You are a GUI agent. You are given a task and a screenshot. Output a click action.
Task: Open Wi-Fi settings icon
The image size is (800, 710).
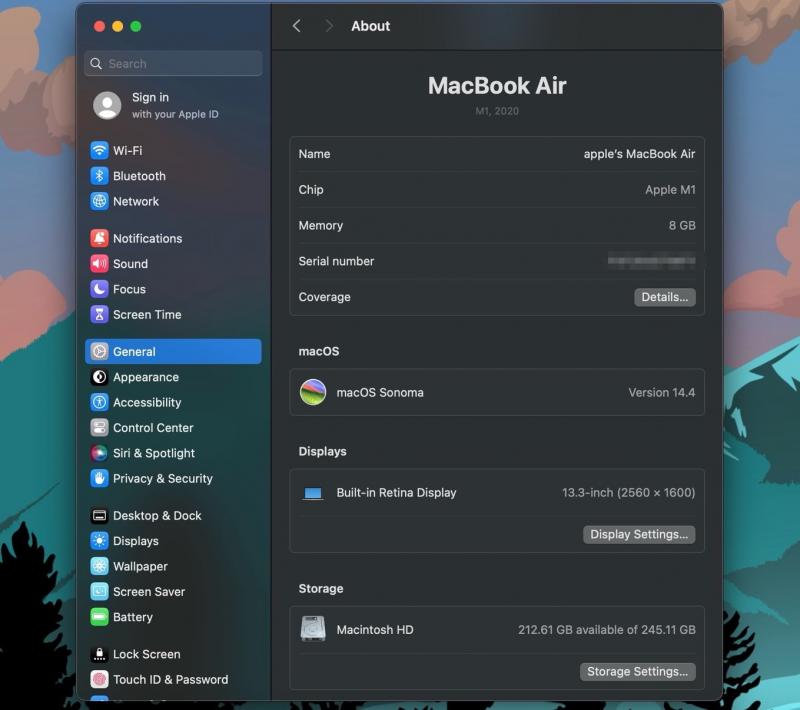pyautogui.click(x=99, y=150)
